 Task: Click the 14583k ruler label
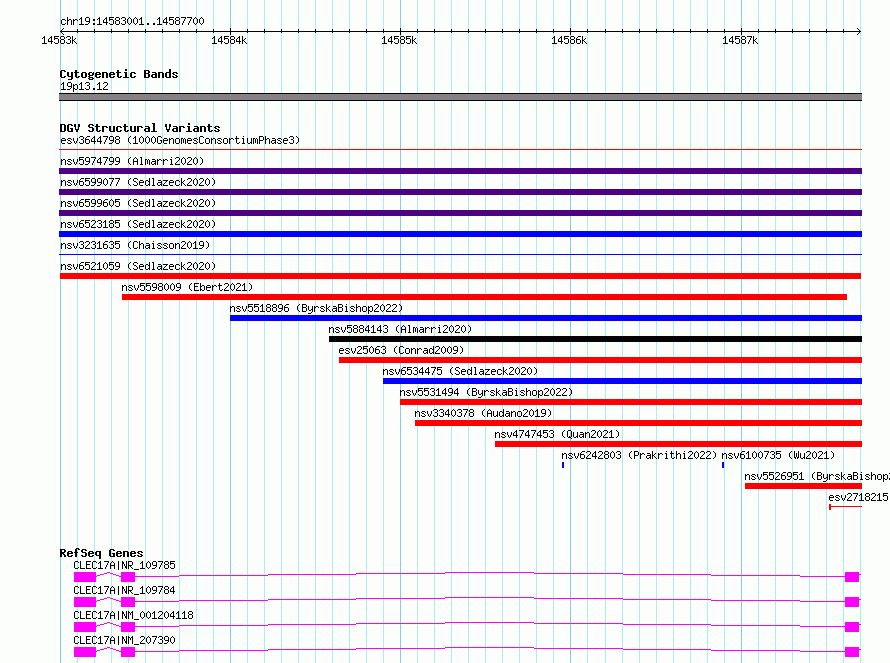click(x=60, y=40)
